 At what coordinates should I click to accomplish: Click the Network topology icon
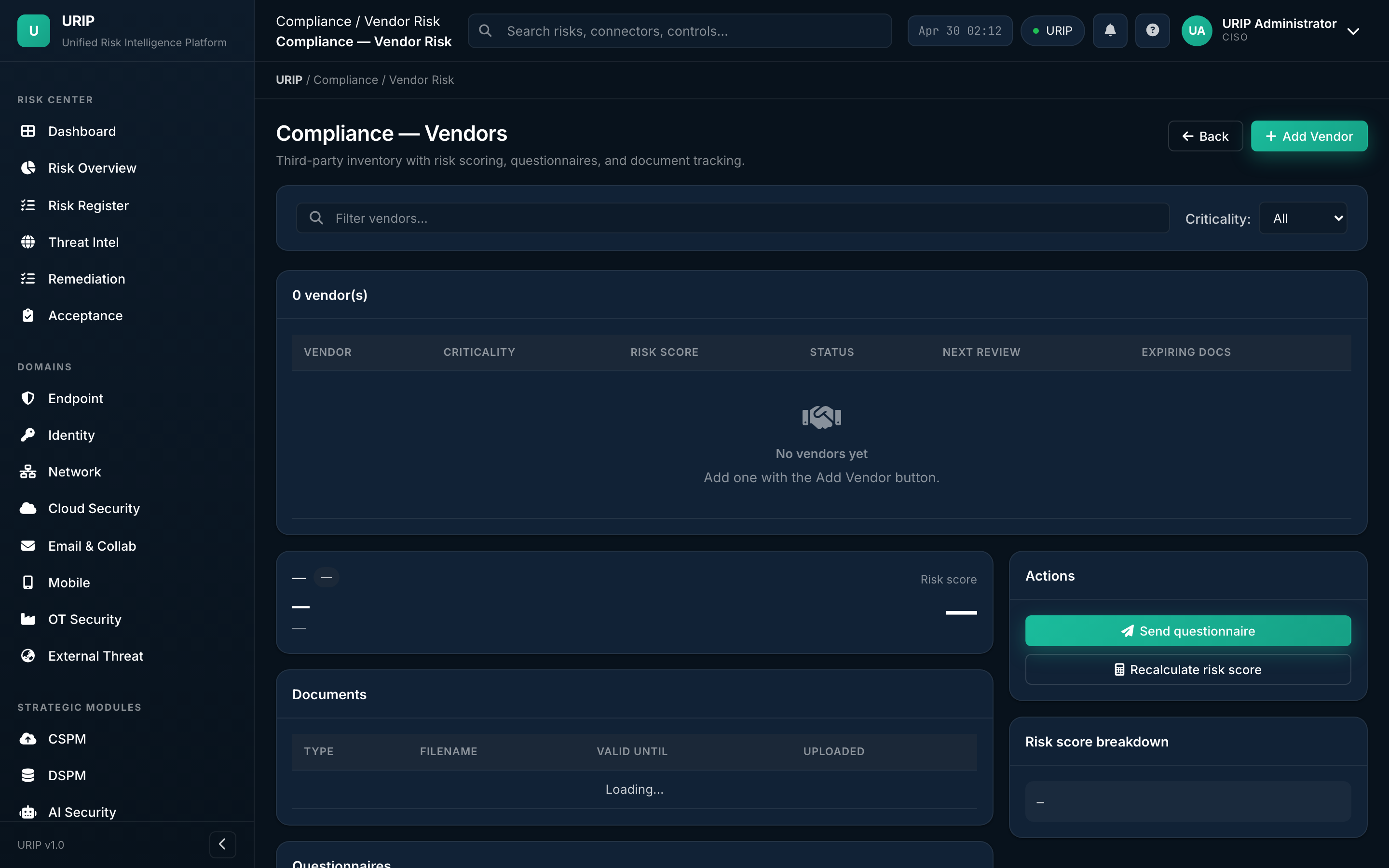[x=27, y=472]
